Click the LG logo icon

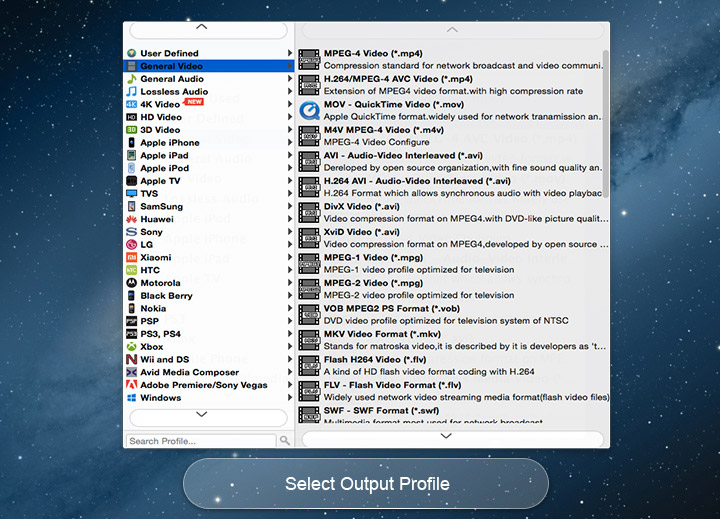pyautogui.click(x=132, y=245)
